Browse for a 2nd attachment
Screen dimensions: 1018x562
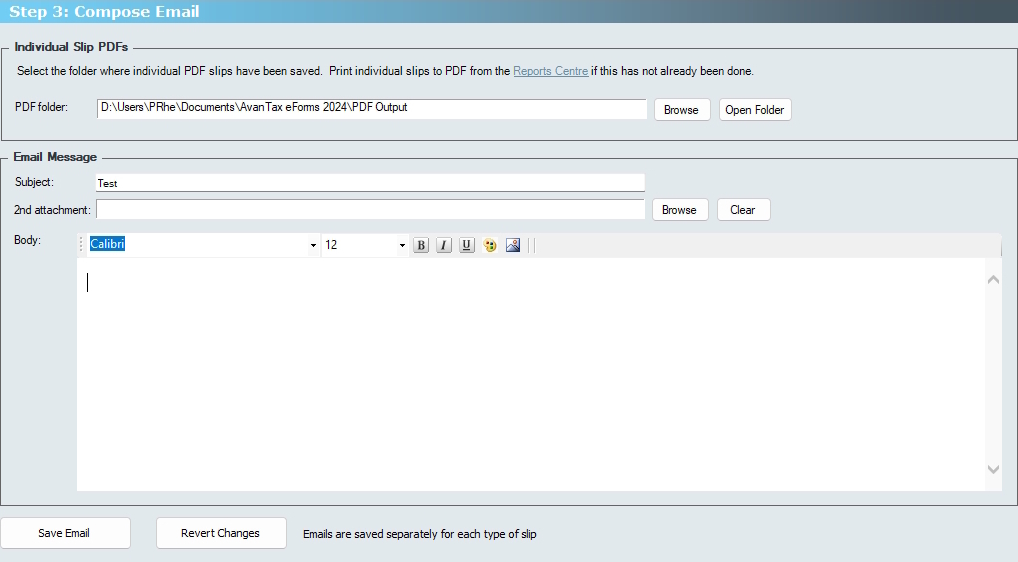coord(679,210)
